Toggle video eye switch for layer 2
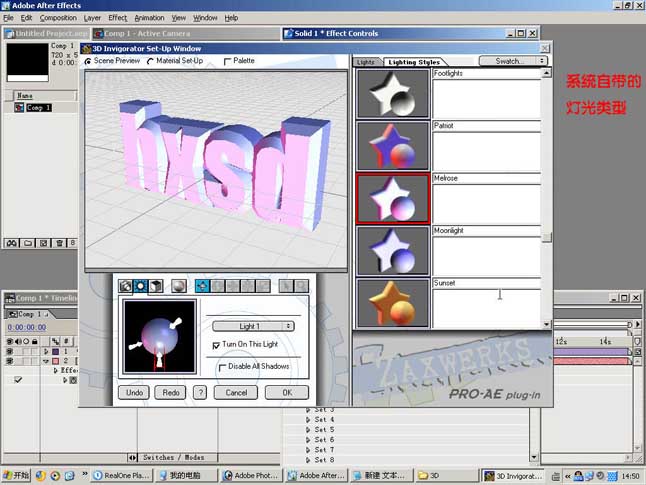Viewport: 646px width, 485px height. point(9,361)
